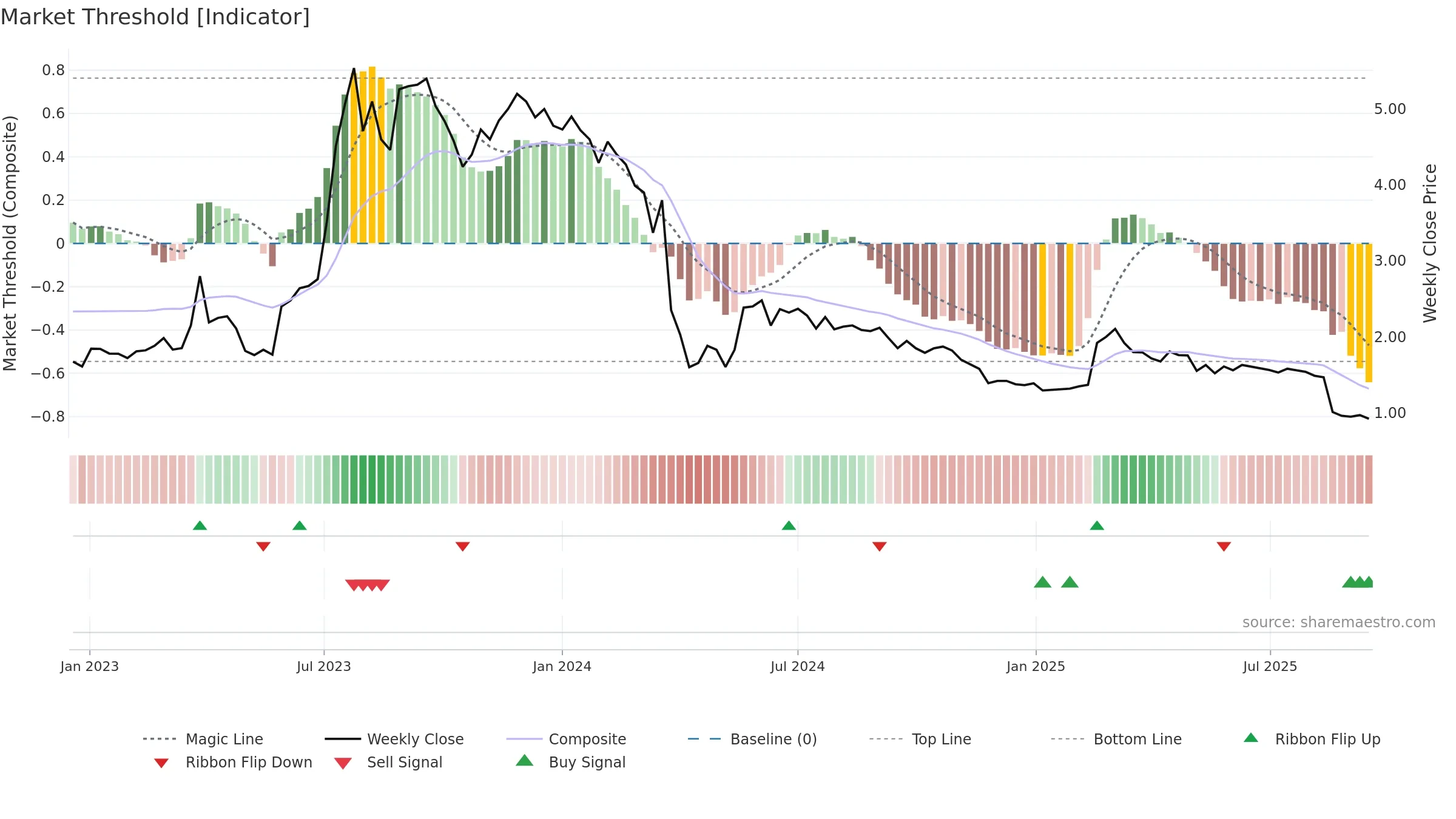The image size is (1456, 819).
Task: Click the yellow negative bar just after Jan 2025
Action: pyautogui.click(x=1042, y=300)
